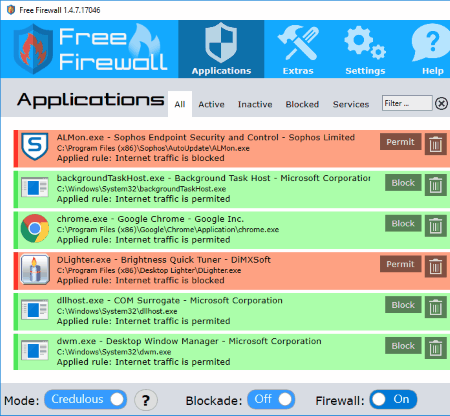The height and width of the screenshot is (416, 450).
Task: Delete the dllhost.exe rule via trash icon
Action: [x=435, y=307]
